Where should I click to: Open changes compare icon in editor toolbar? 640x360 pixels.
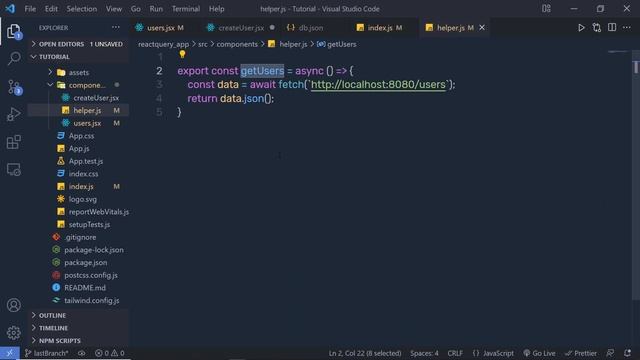click(597, 28)
